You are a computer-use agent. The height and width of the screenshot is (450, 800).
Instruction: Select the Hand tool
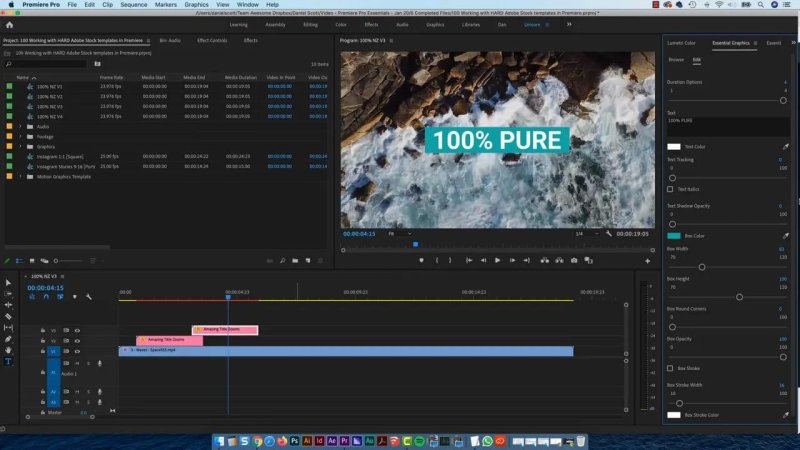(x=8, y=350)
